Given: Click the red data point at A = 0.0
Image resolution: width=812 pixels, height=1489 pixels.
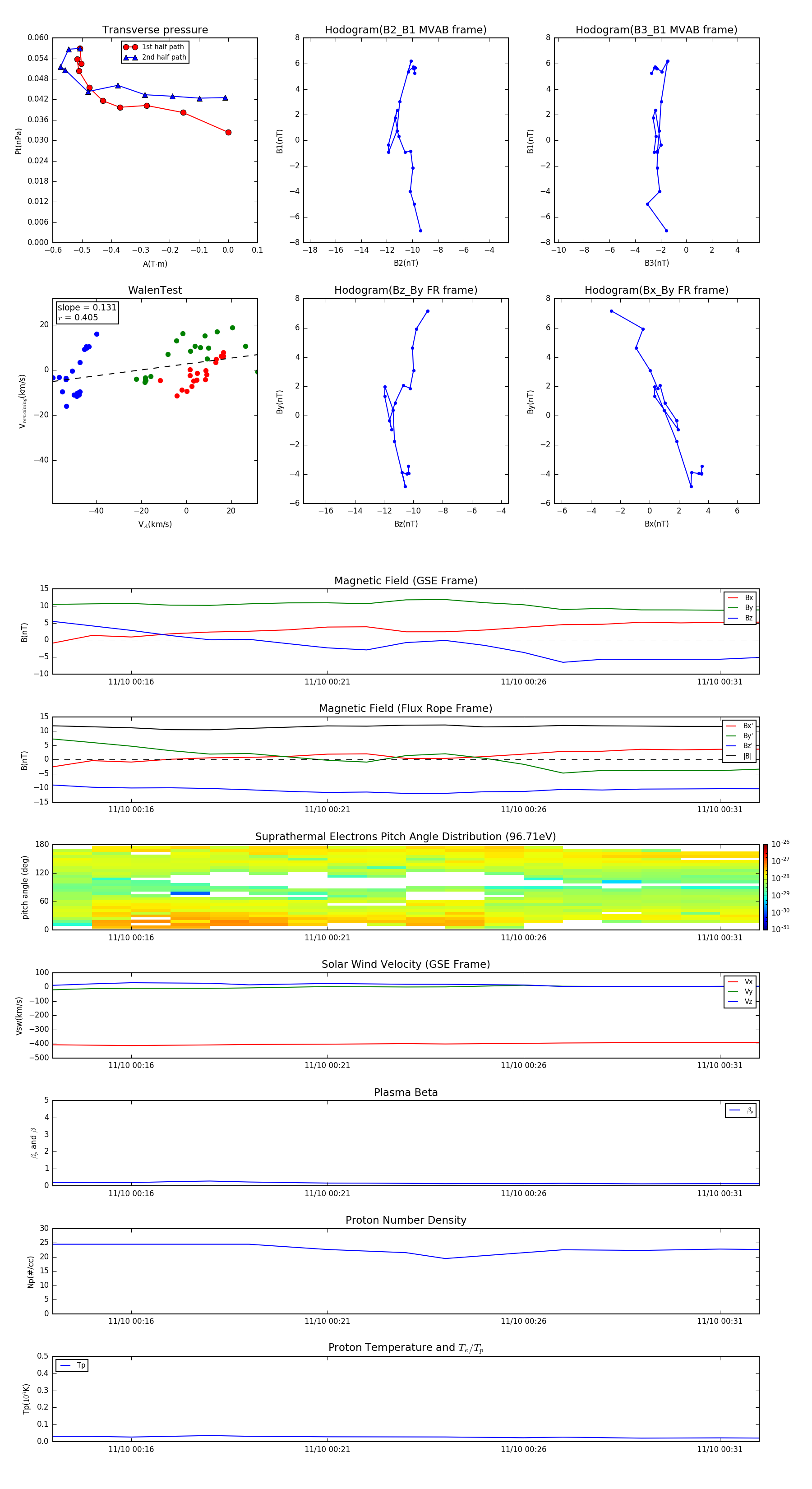Looking at the screenshot, I should tap(228, 132).
